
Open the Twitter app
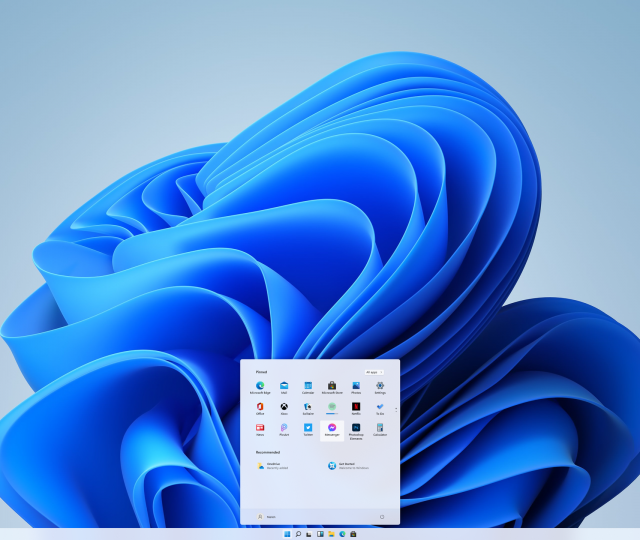[x=308, y=428]
